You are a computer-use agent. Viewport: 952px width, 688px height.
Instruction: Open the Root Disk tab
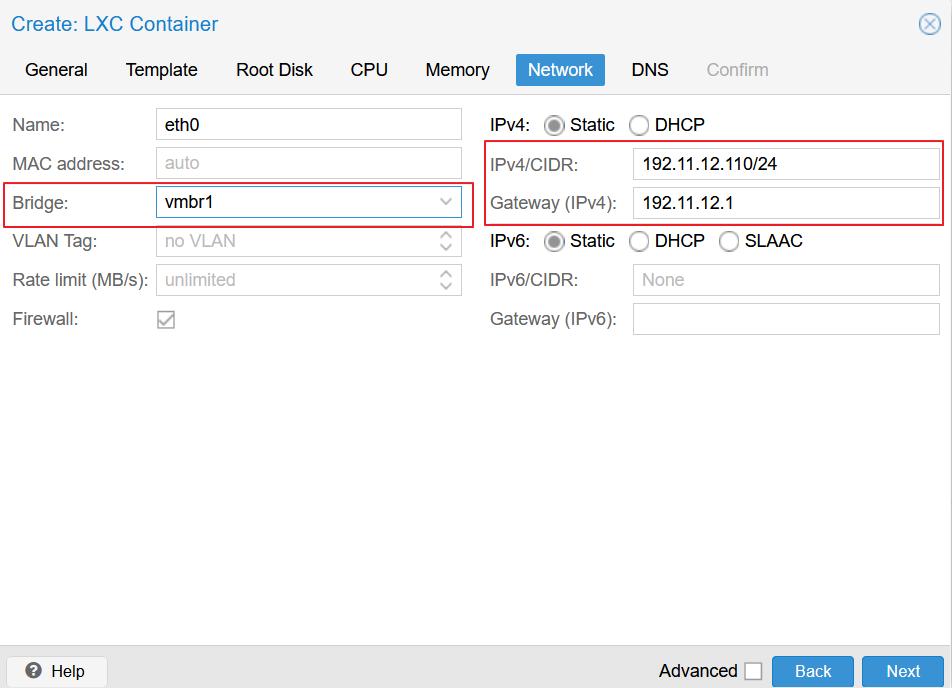pyautogui.click(x=274, y=70)
